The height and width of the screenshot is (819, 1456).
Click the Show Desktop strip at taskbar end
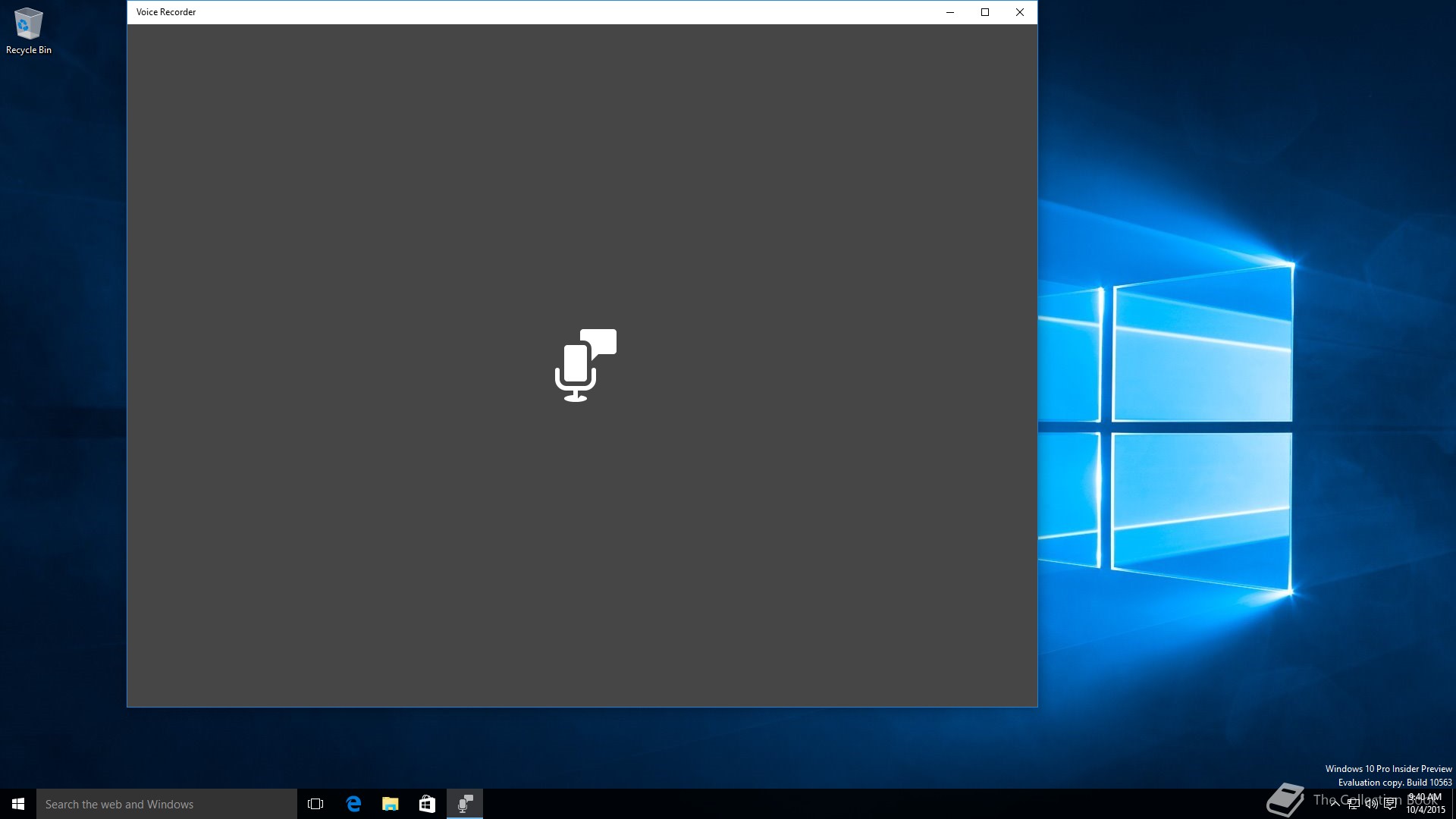[1453, 804]
